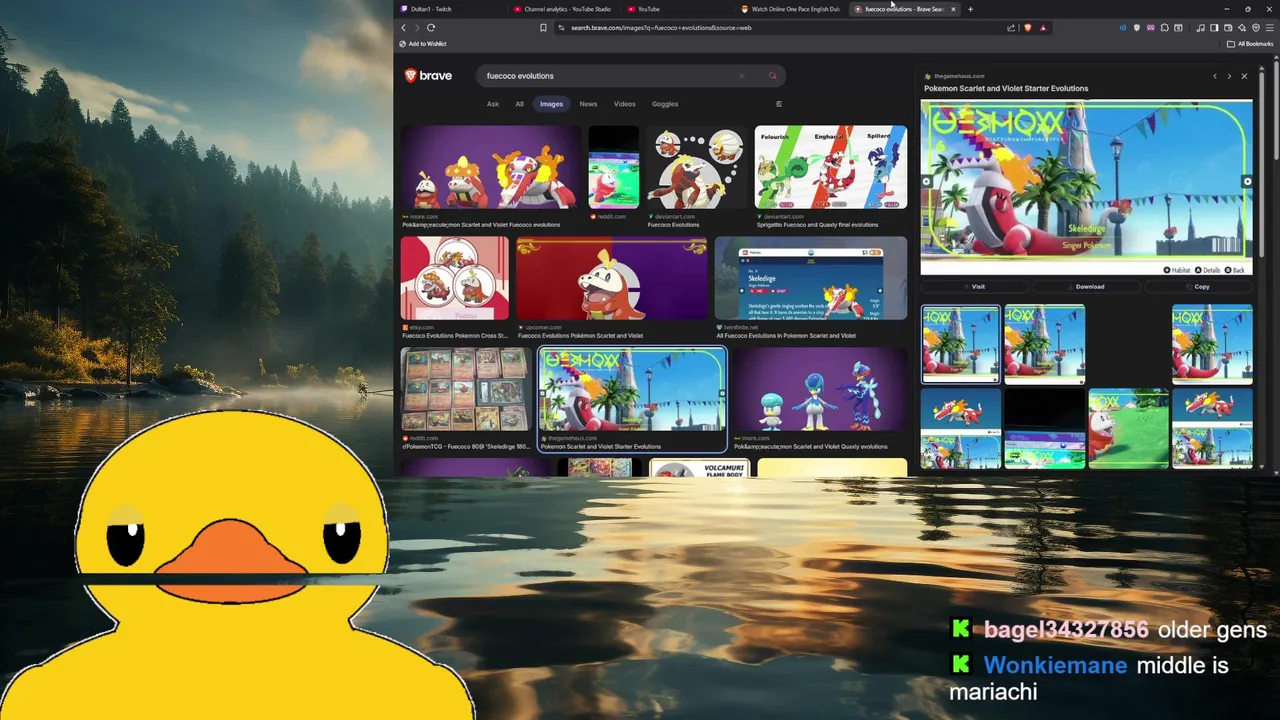This screenshot has height=720, width=1280.
Task: Open a new browser tab with the plus icon
Action: [x=970, y=9]
